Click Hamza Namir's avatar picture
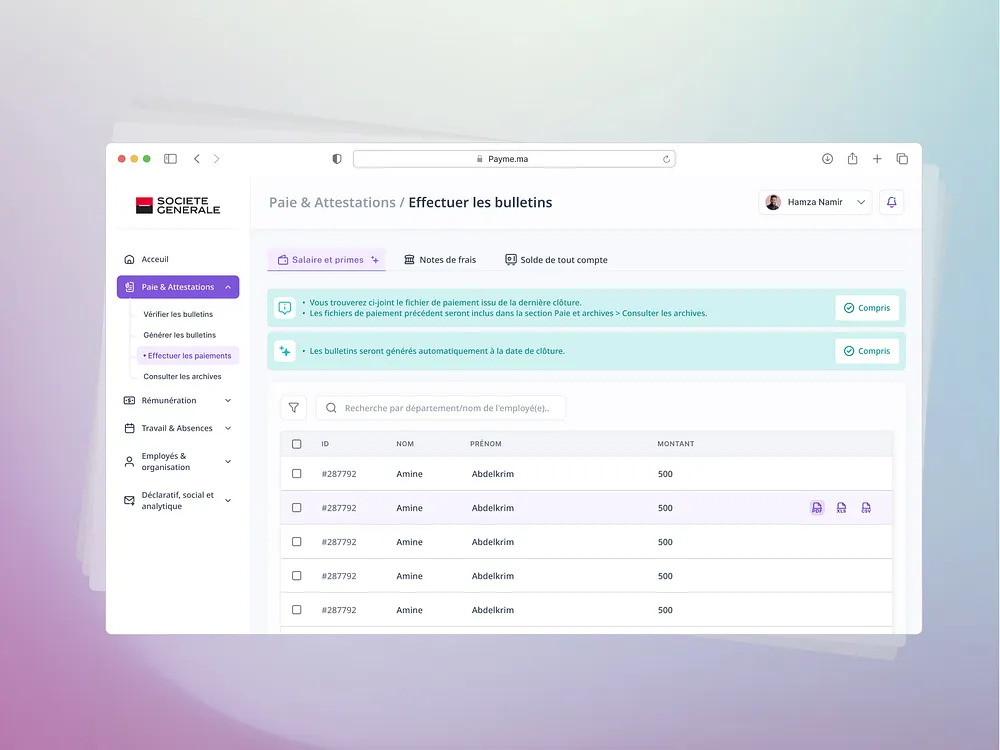 (x=773, y=202)
